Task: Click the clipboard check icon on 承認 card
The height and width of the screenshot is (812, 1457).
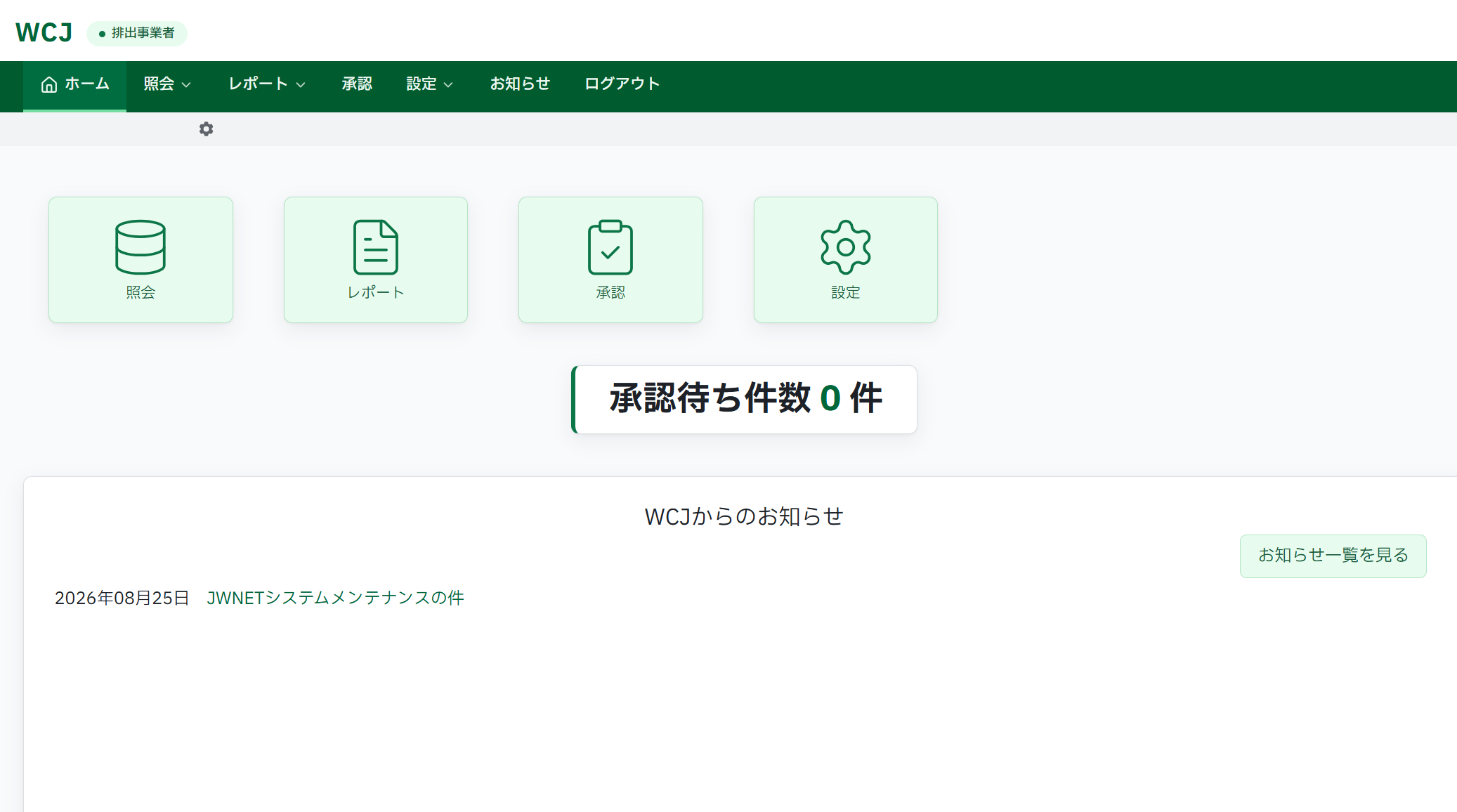Action: 610,247
